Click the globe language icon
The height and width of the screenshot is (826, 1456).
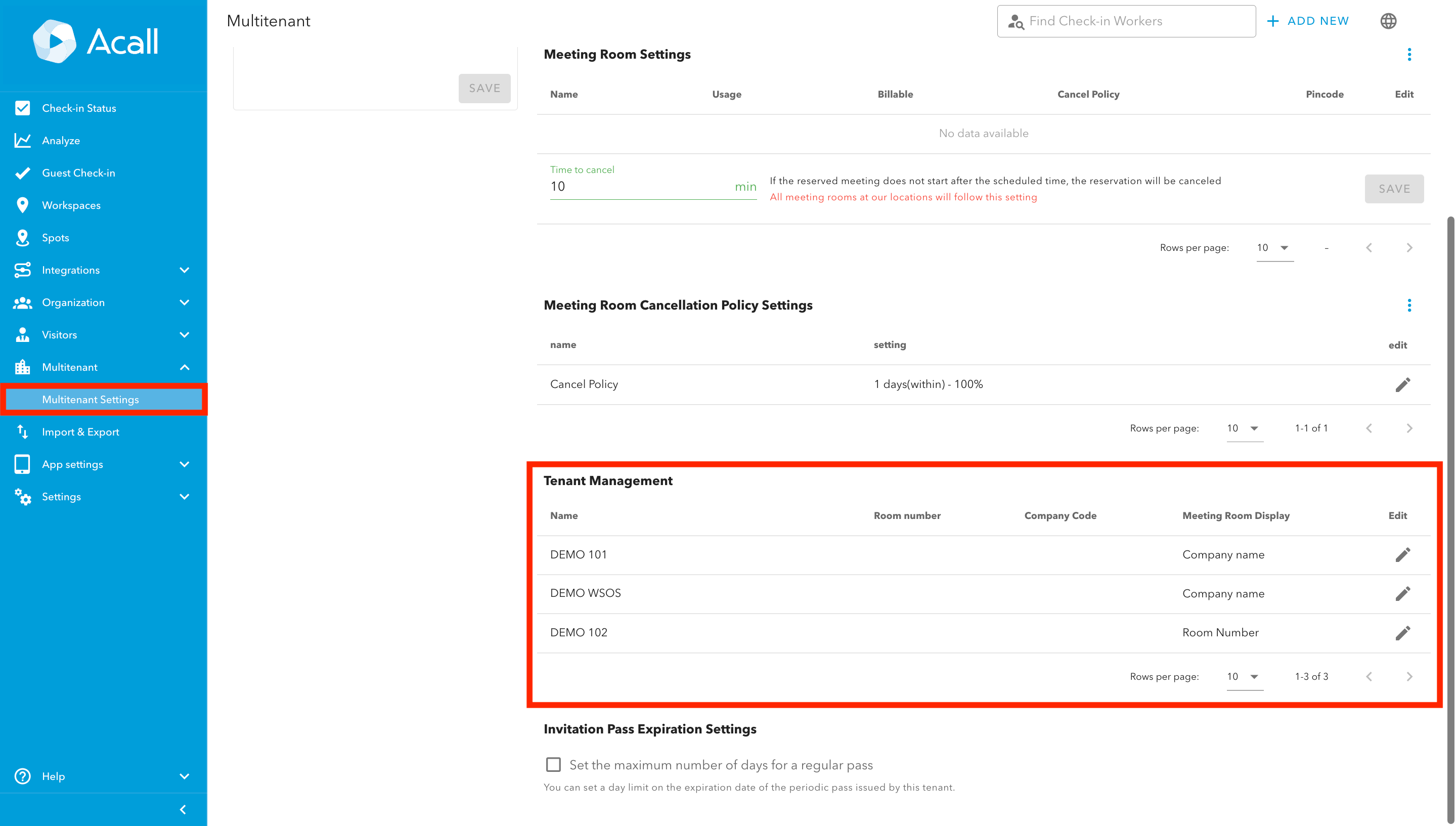coord(1388,21)
